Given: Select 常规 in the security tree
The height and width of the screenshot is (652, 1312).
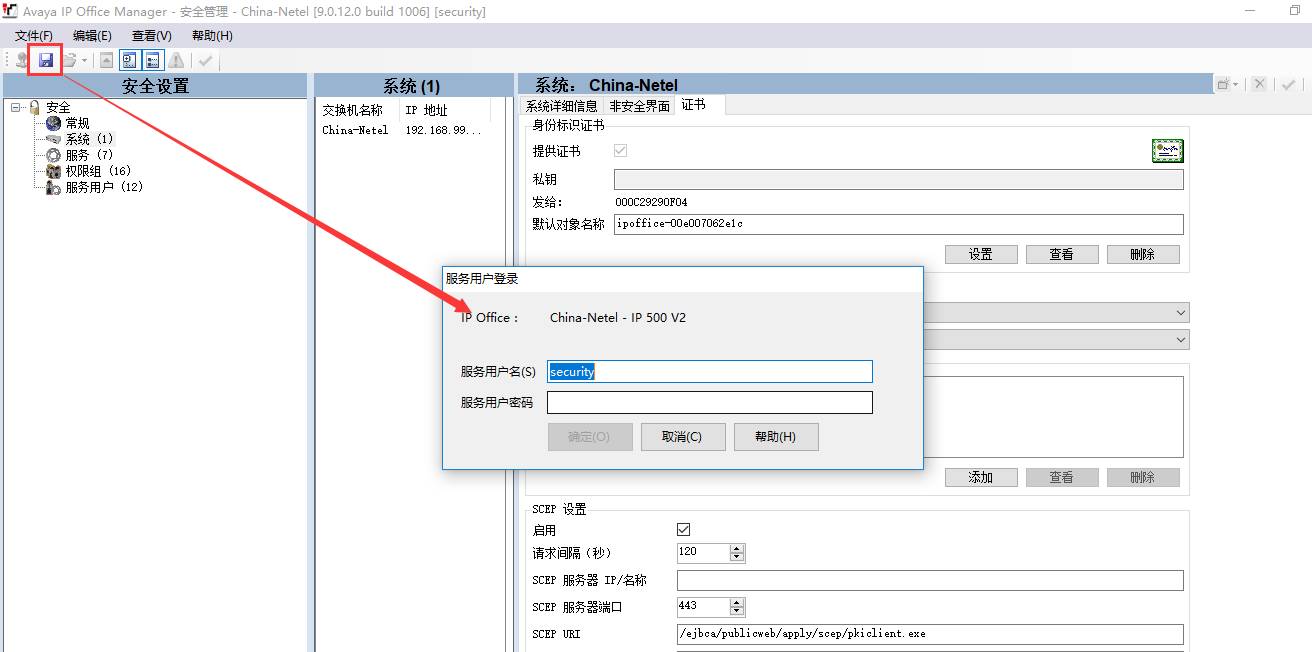Looking at the screenshot, I should click(x=77, y=123).
